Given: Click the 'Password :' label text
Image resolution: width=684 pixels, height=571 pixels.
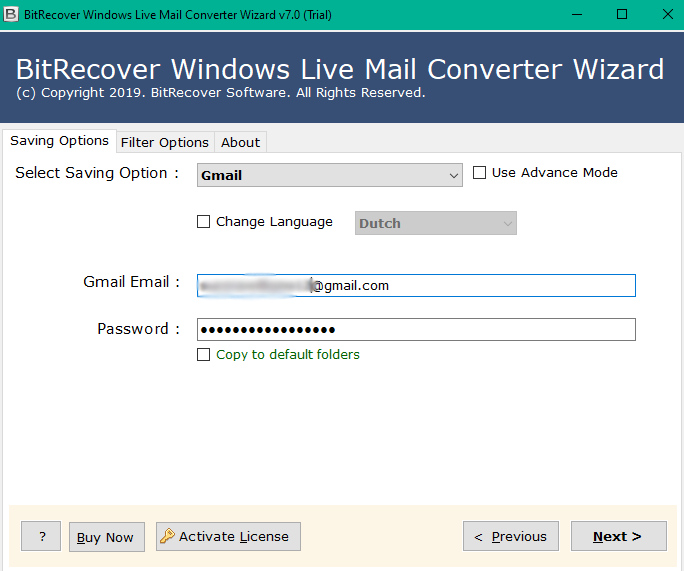Looking at the screenshot, I should (x=138, y=329).
